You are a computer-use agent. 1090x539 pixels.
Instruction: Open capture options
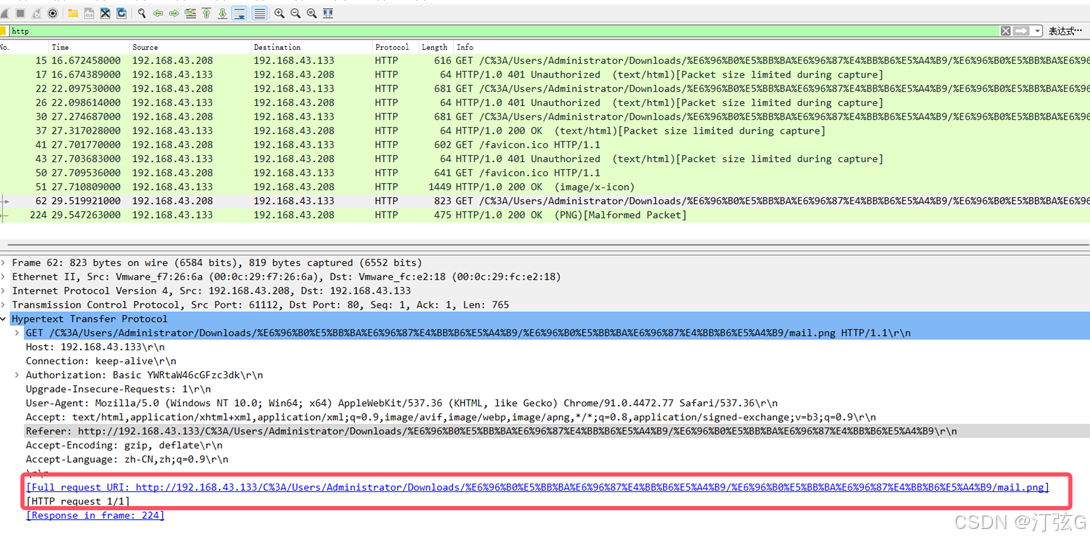point(53,13)
